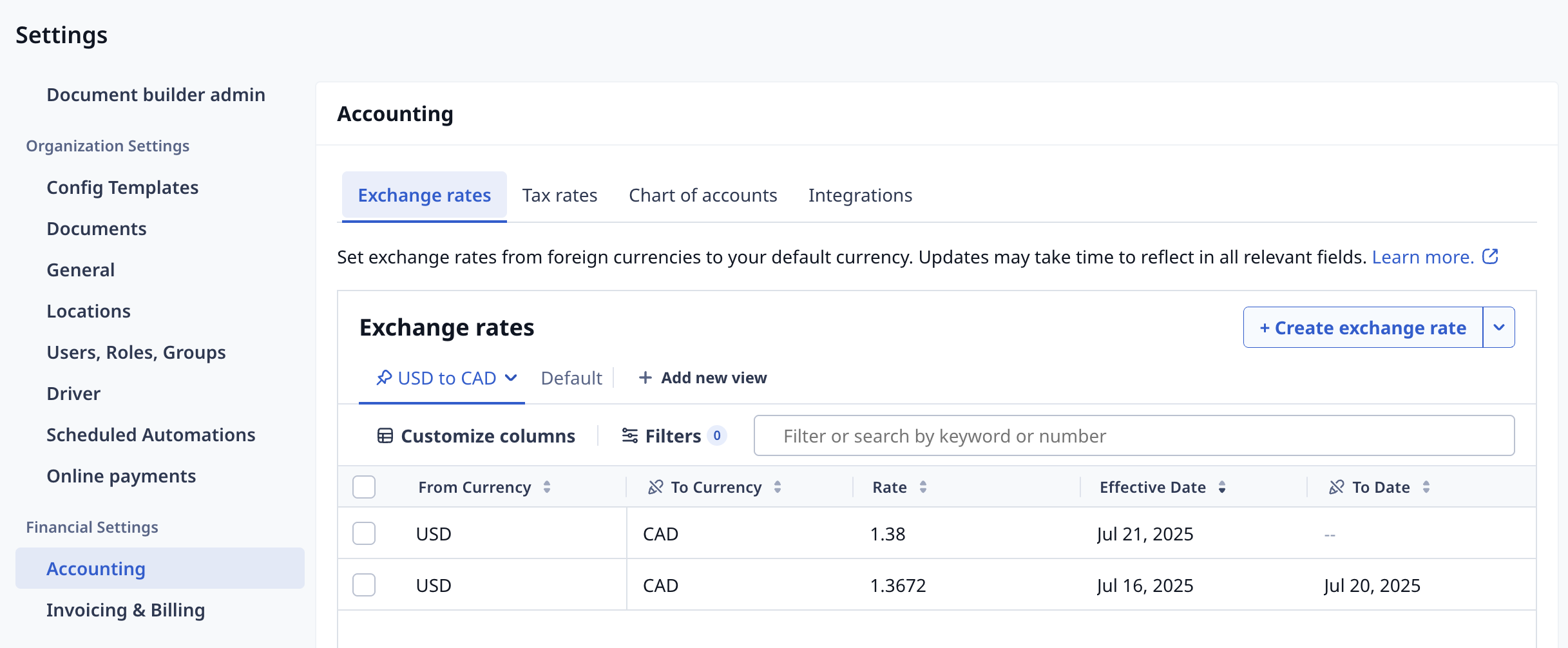
Task: Click rate value 1.3672
Action: click(x=898, y=586)
